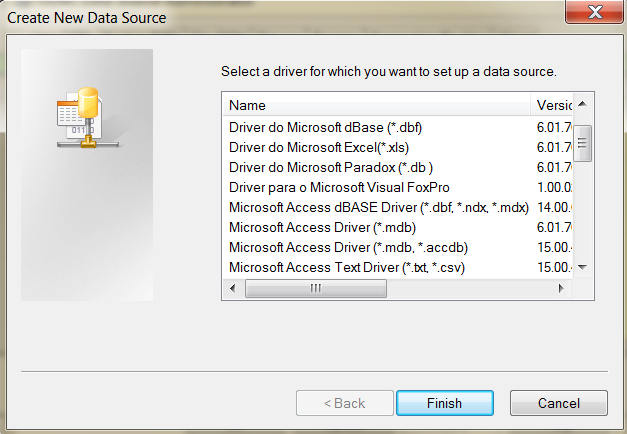This screenshot has width=627, height=434.
Task: Select Driver para o Microsoft Visual FoxPro
Action: [339, 188]
